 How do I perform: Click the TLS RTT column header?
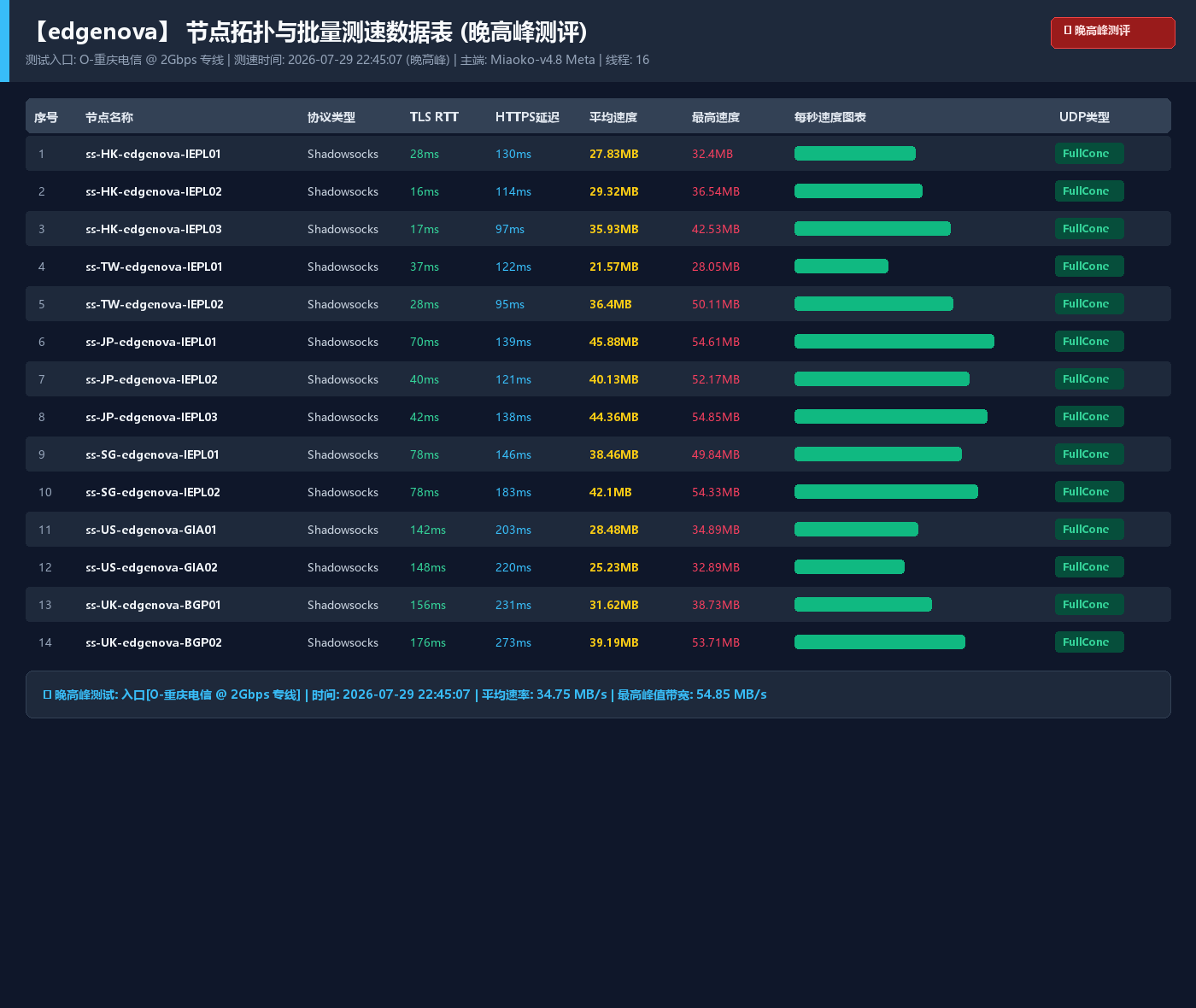(434, 117)
